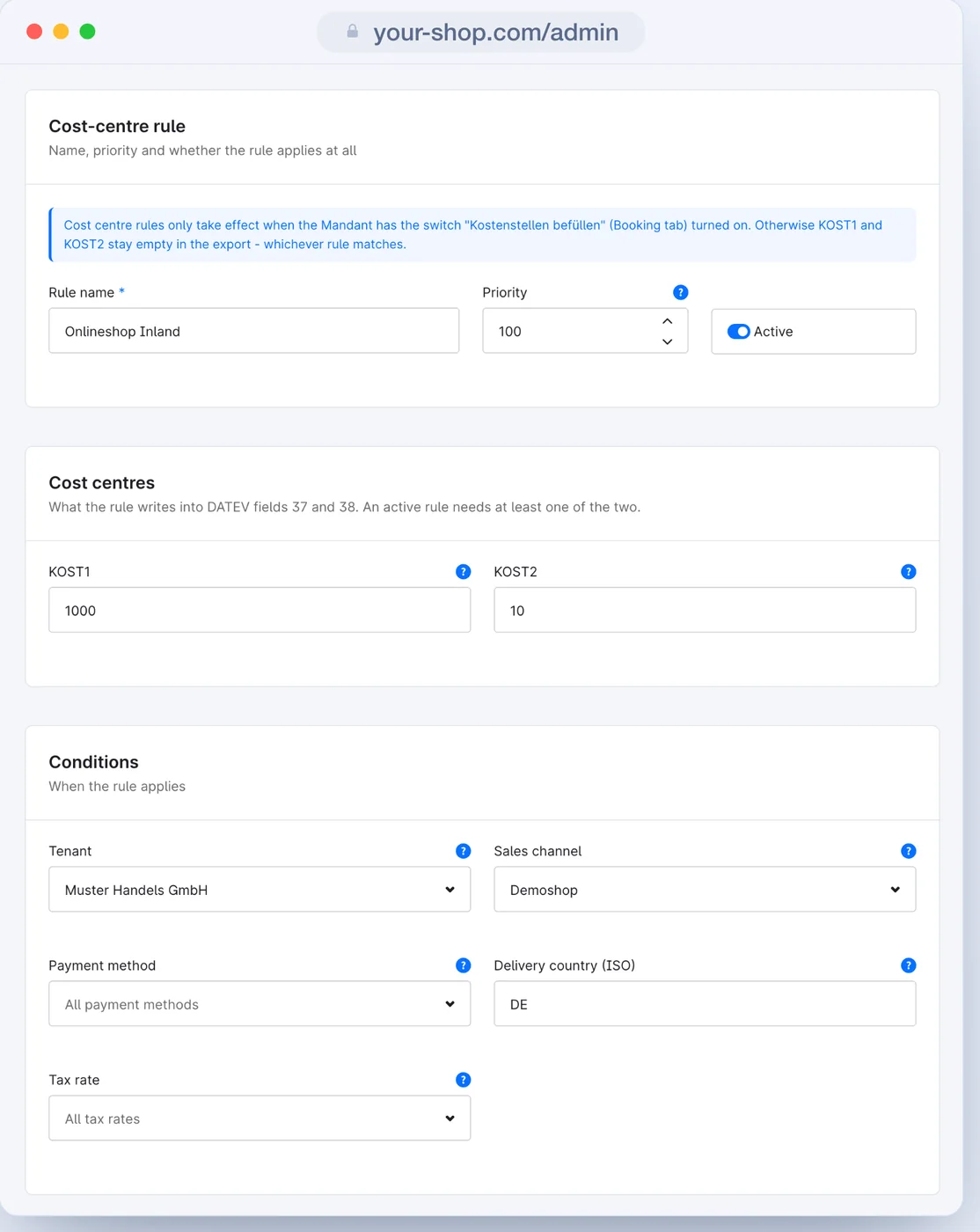Image resolution: width=980 pixels, height=1232 pixels.
Task: Click the 'When the rule applies' subtitle
Action: click(x=117, y=787)
